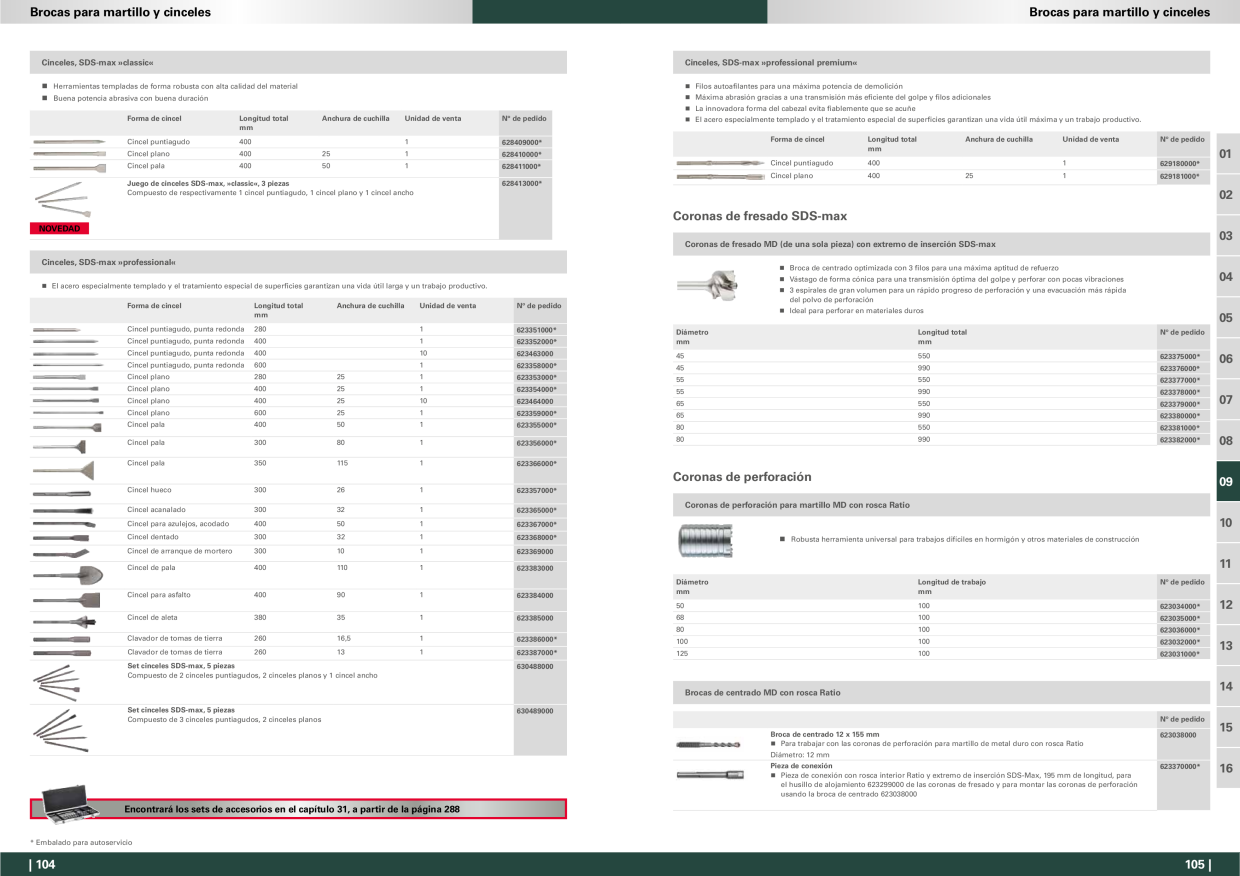Click the 'Coronas de perforación' section heading
This screenshot has height=876, width=1240.
[742, 477]
